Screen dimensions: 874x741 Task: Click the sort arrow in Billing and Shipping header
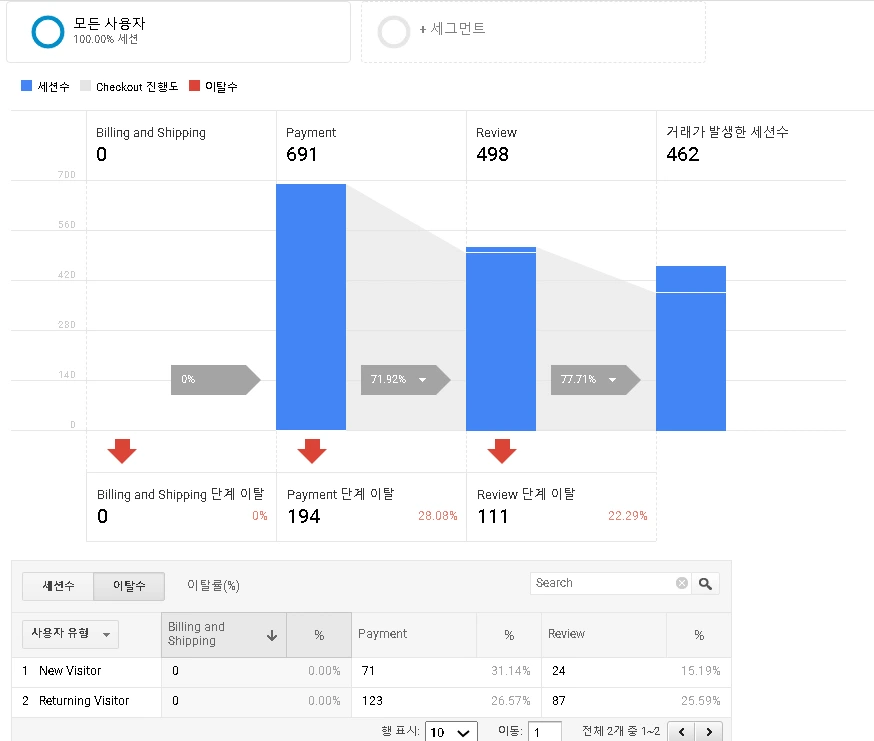[x=272, y=635]
